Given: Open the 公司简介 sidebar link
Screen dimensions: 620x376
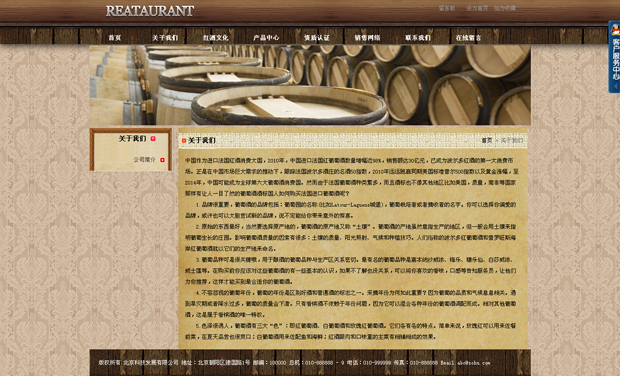Looking at the screenshot, I should click(x=144, y=160).
